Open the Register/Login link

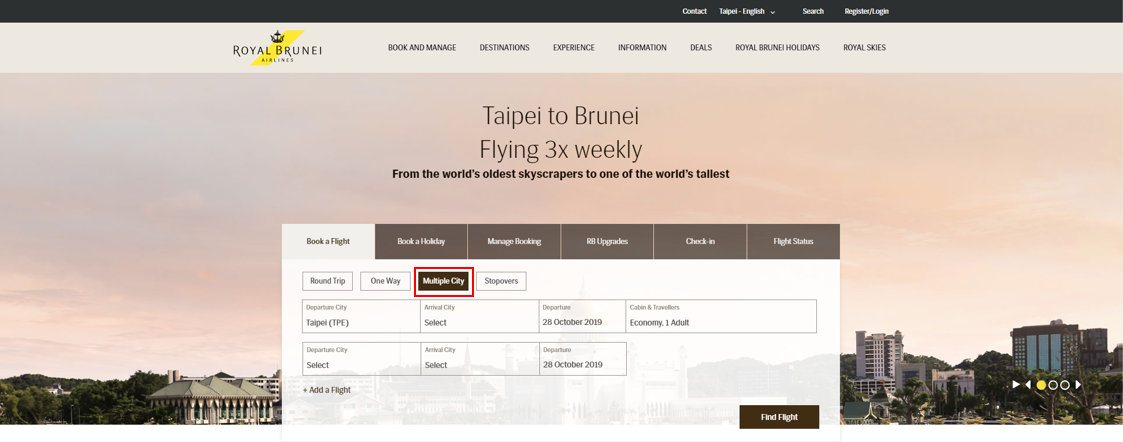(866, 11)
